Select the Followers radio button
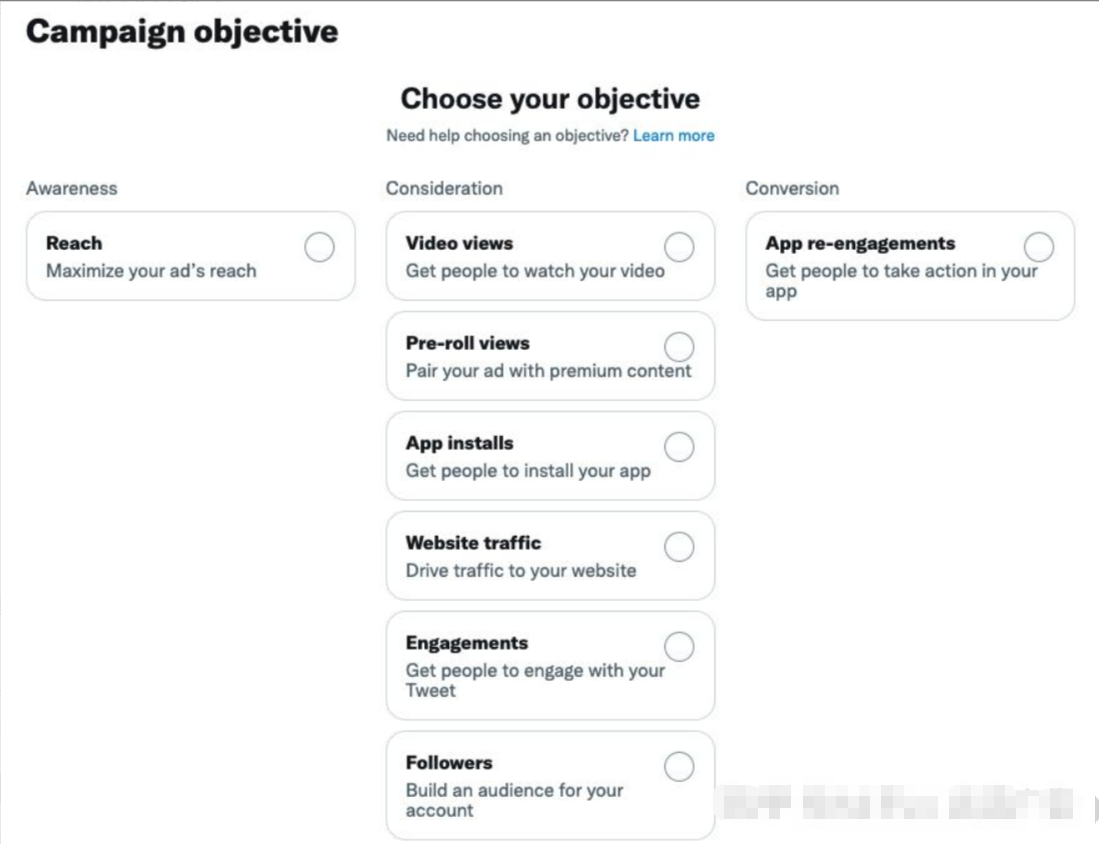Image resolution: width=1099 pixels, height=844 pixels. [x=679, y=767]
